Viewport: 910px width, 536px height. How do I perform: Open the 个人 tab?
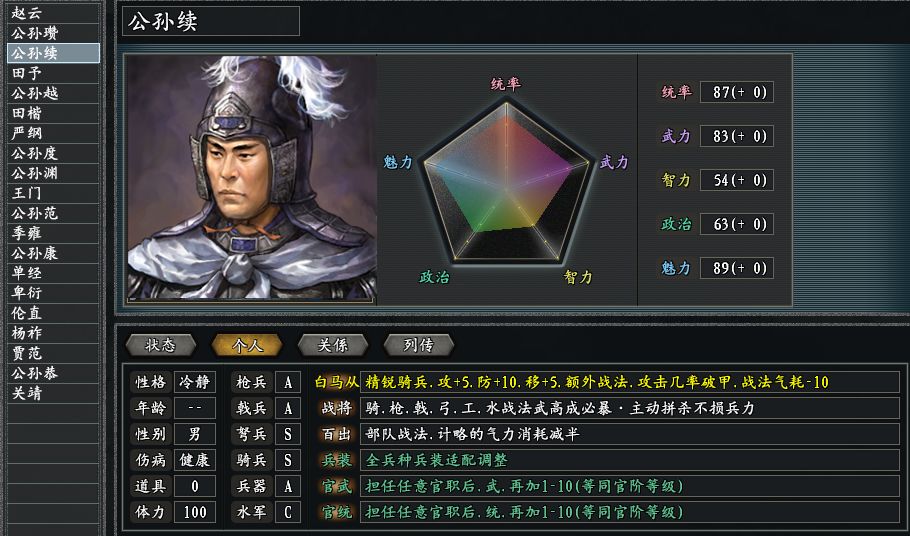247,345
